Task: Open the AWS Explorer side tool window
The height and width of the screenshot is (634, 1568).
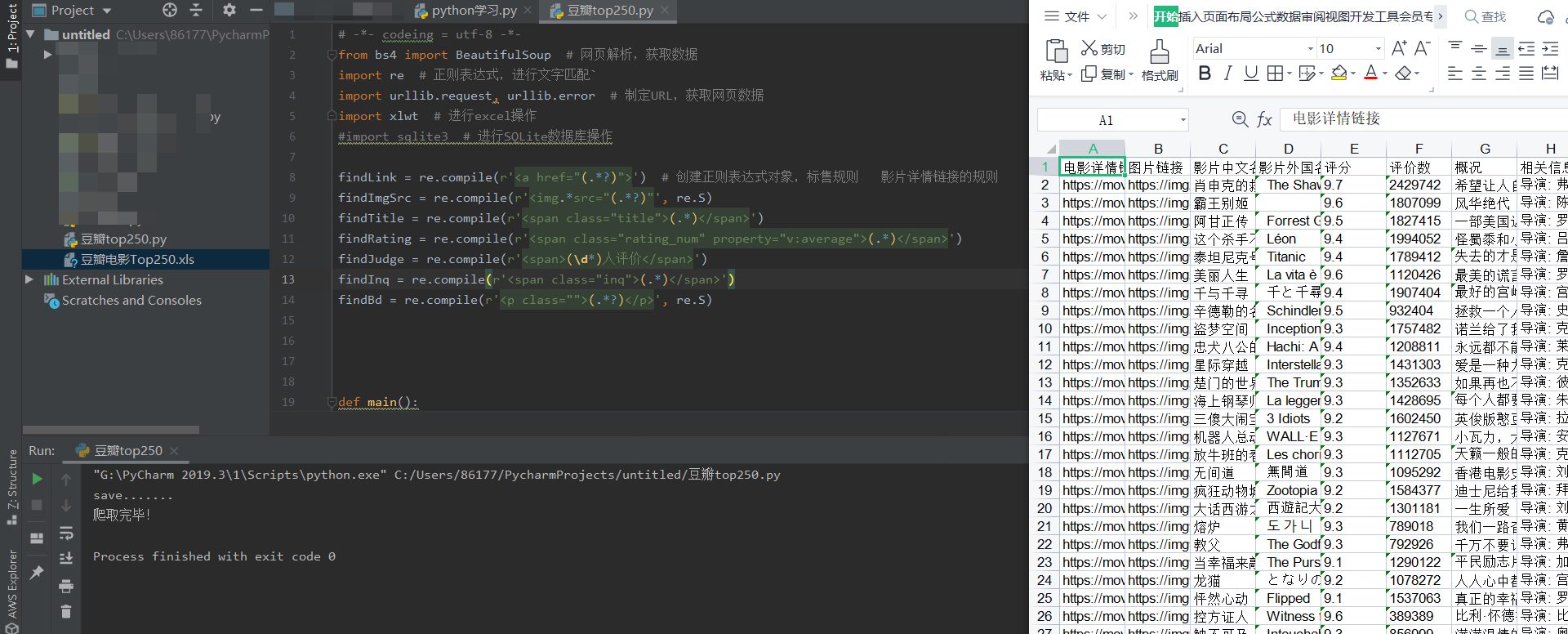Action: coord(11,592)
